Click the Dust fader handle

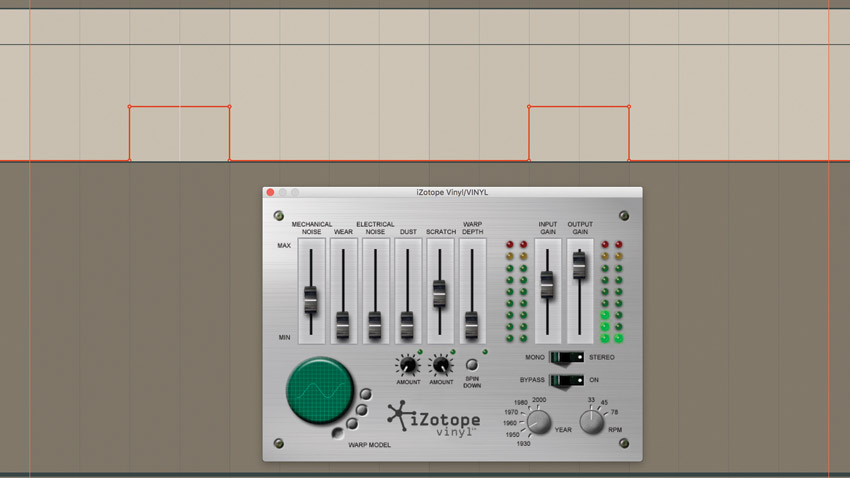407,325
